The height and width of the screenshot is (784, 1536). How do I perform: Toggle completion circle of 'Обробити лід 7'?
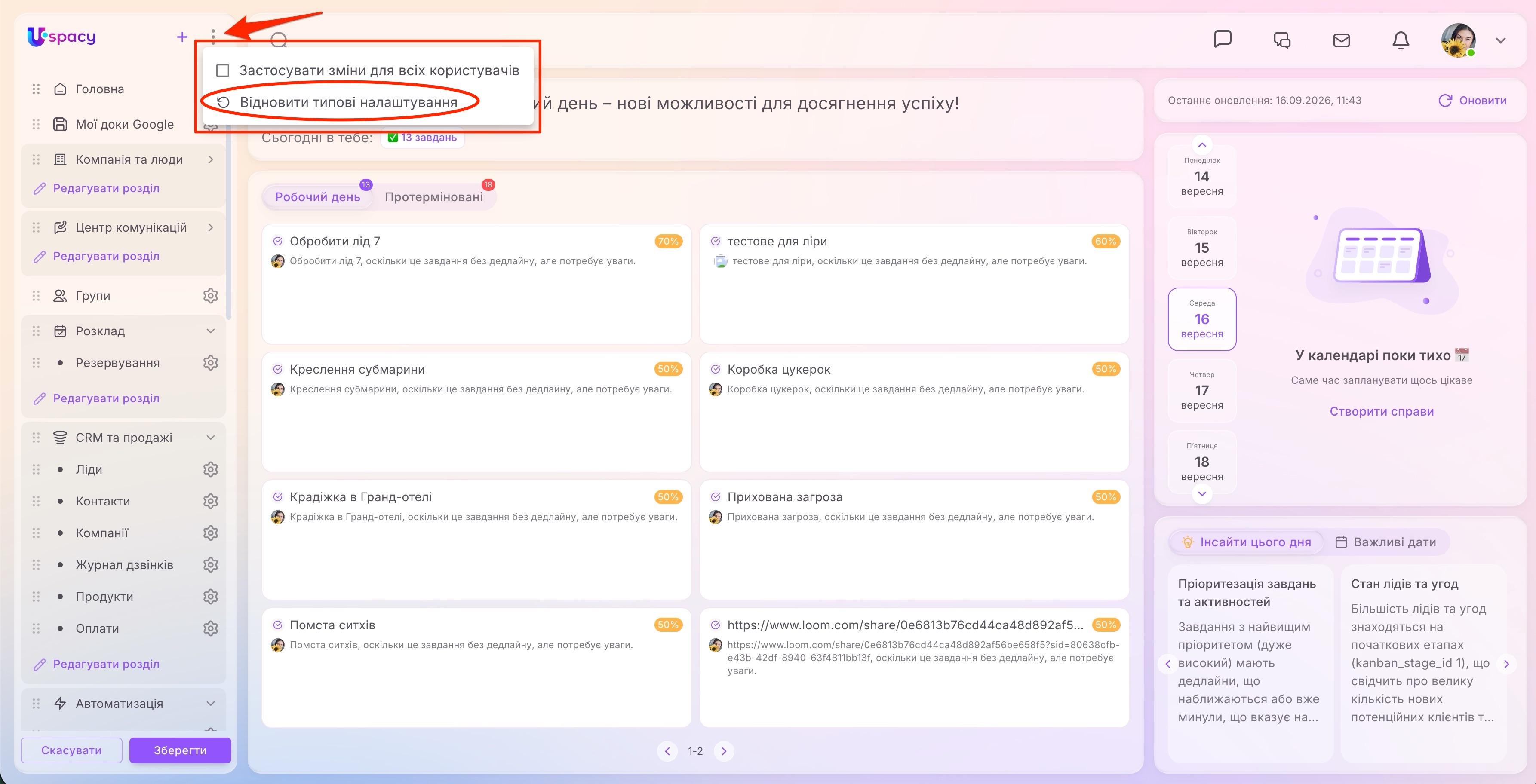[277, 242]
